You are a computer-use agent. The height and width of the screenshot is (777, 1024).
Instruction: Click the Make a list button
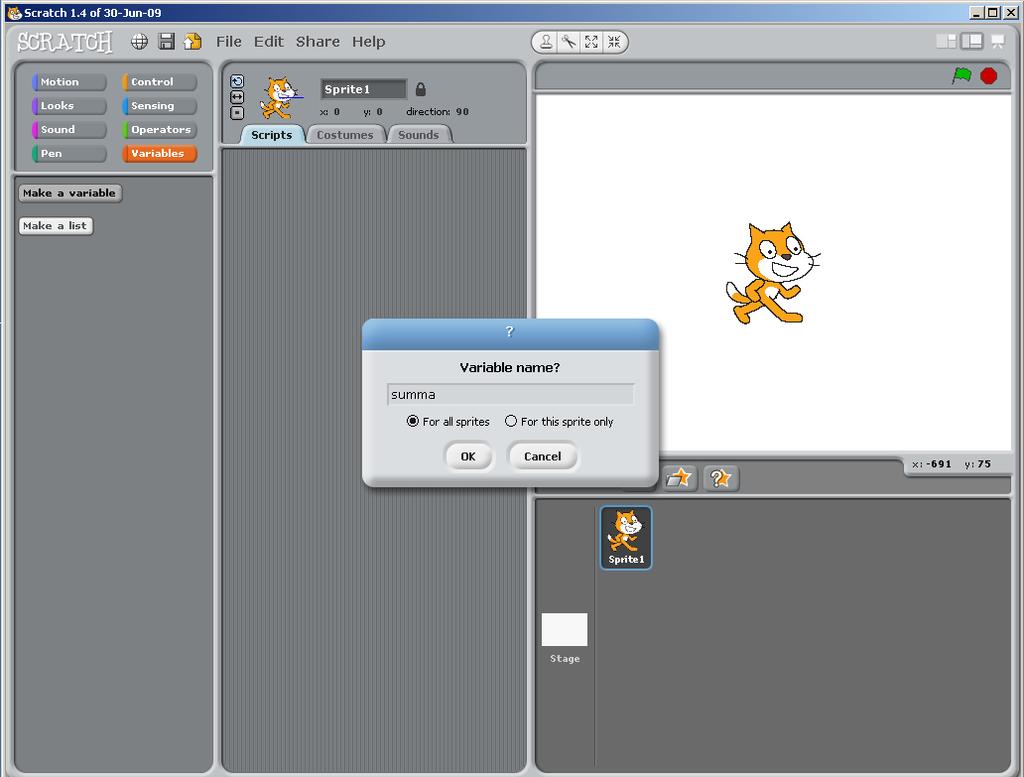coord(56,226)
